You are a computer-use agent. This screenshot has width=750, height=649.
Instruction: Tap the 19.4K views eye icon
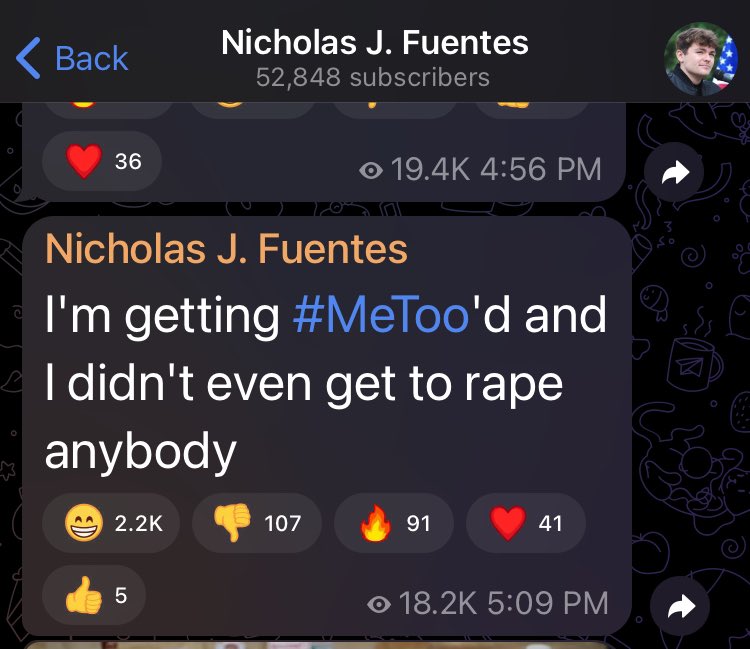pyautogui.click(x=371, y=170)
